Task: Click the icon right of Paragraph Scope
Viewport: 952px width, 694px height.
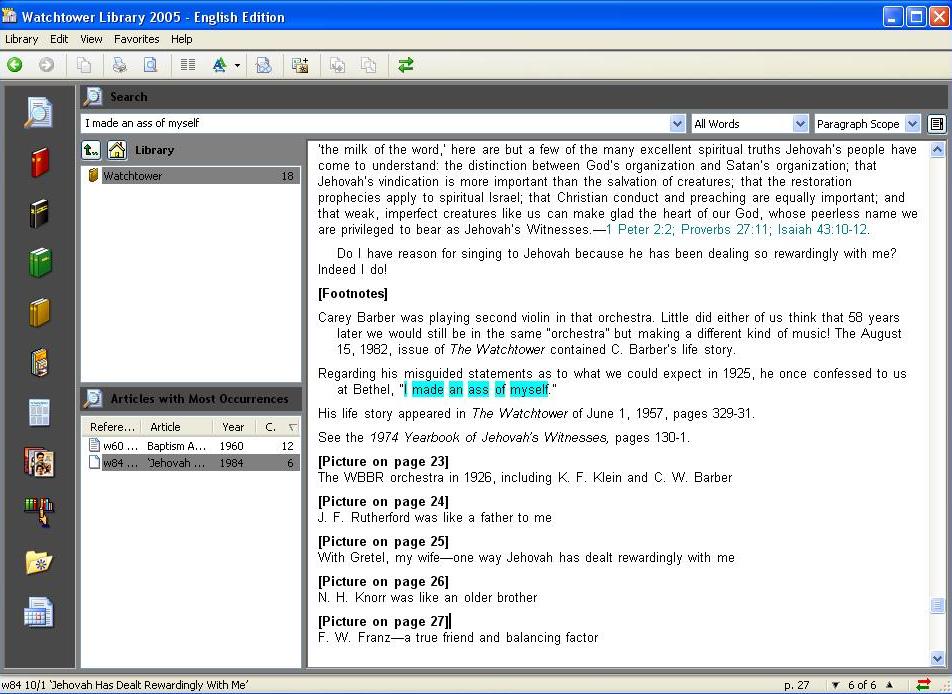Action: tap(937, 124)
